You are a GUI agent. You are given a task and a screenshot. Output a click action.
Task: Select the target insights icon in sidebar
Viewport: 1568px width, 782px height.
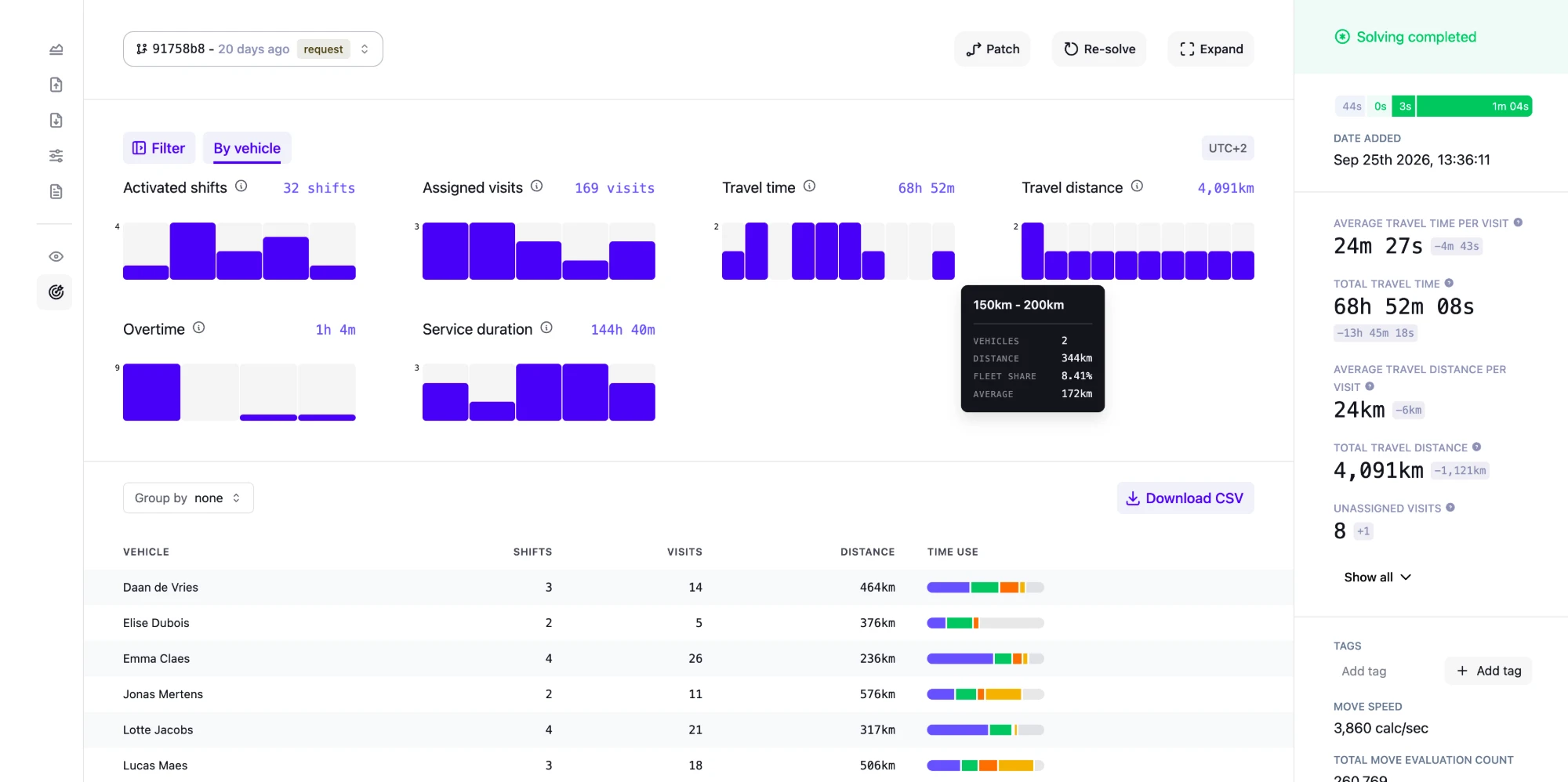56,292
